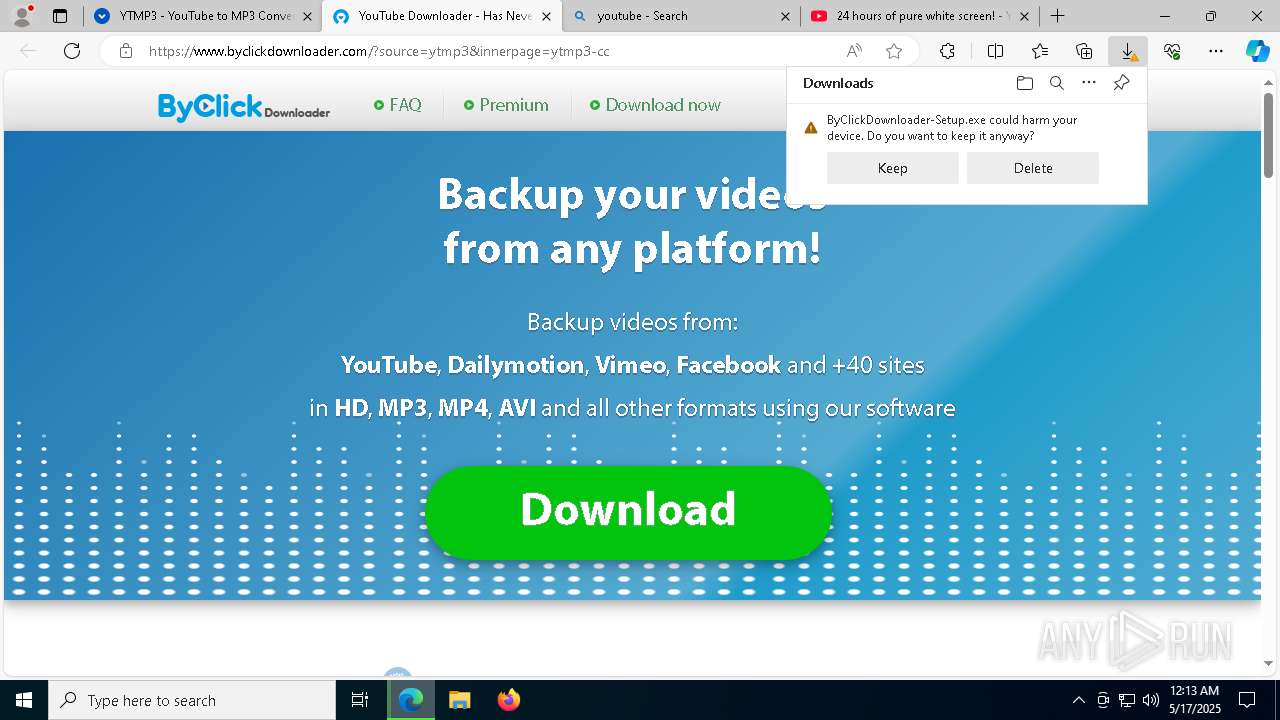Open Microsoft Edge from taskbar
Screen dimensions: 1280x720
(411, 700)
